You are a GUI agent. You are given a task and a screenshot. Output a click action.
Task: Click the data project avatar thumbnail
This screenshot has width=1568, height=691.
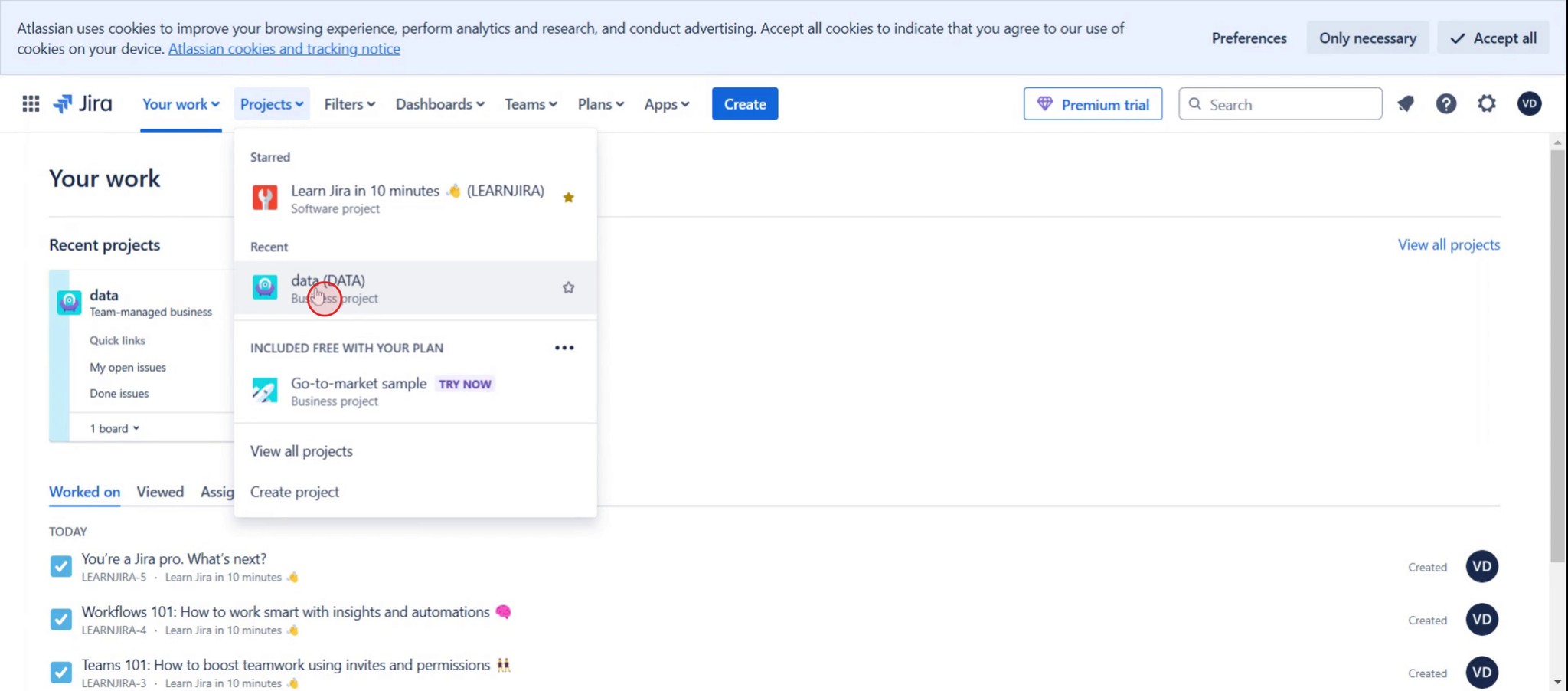69,302
